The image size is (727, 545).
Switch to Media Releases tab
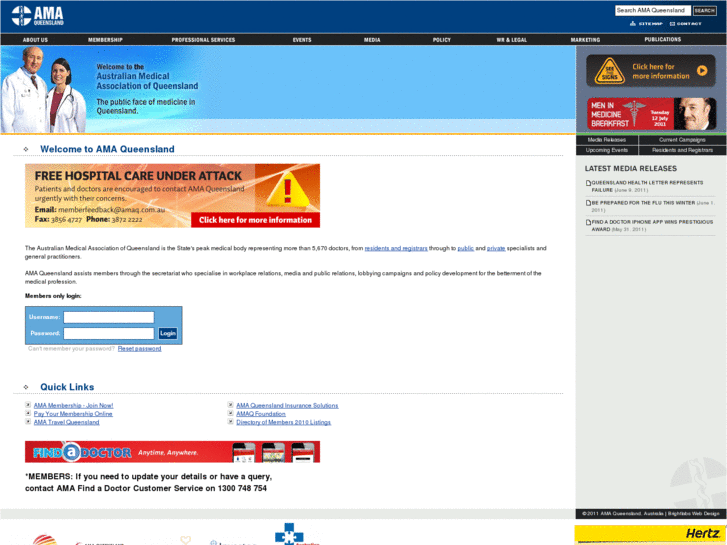[607, 140]
